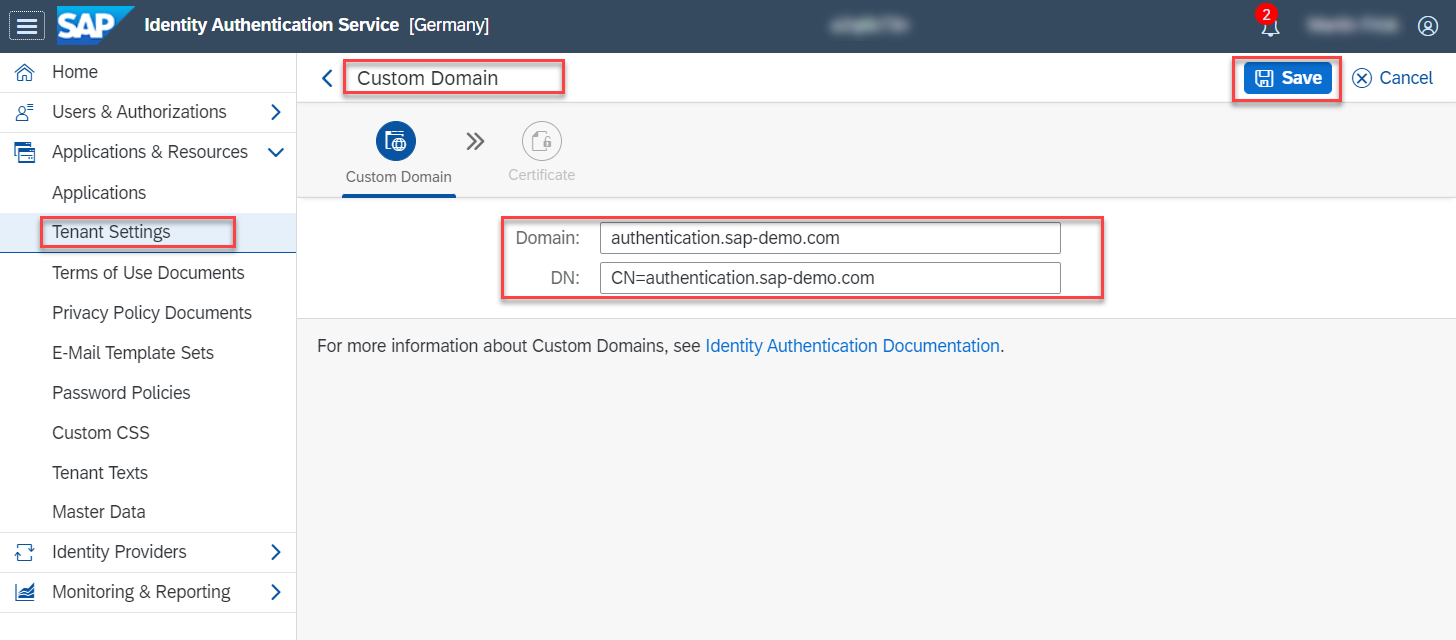Click the Applications & Resources icon
Screen dimensions: 1456x640
25,152
